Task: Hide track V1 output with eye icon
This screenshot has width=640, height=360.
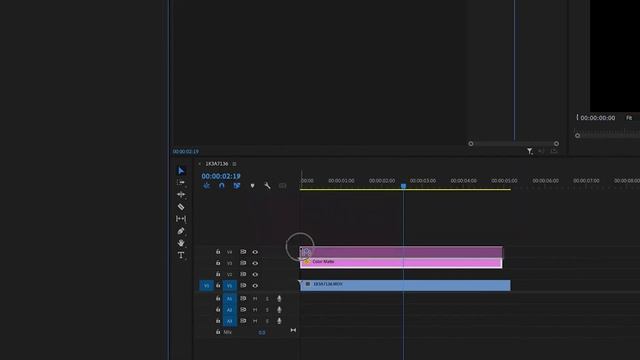Action: (255, 285)
